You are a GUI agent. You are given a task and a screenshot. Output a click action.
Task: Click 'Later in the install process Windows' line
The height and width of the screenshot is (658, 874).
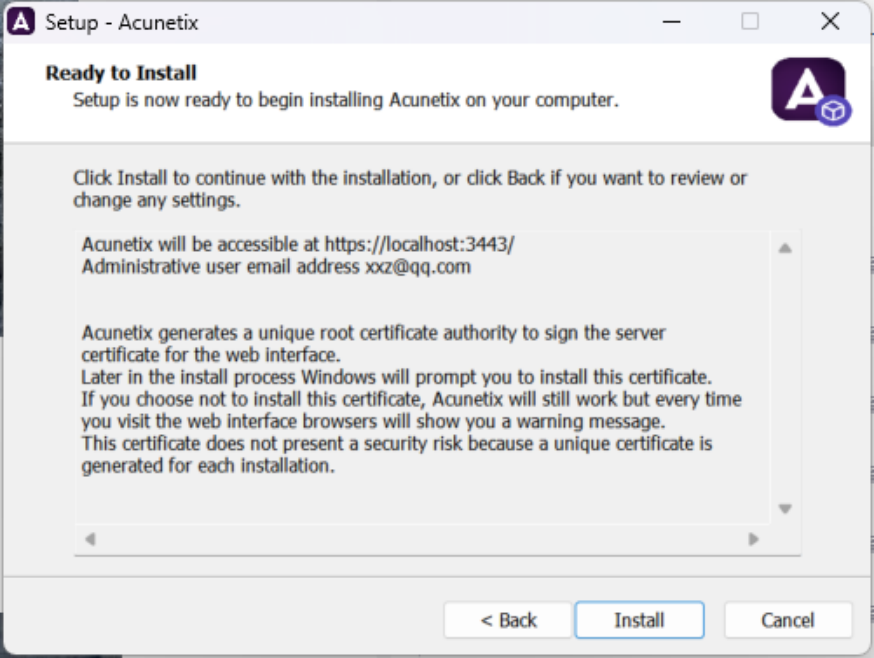pyautogui.click(x=396, y=378)
